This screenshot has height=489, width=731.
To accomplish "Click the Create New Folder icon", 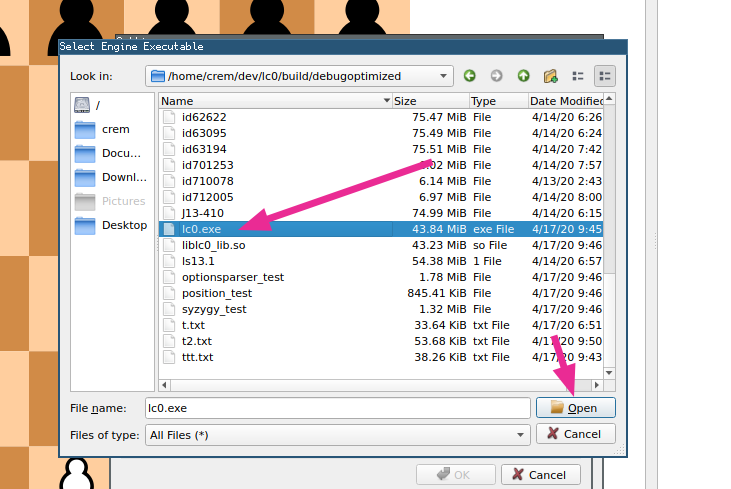I will (x=550, y=76).
